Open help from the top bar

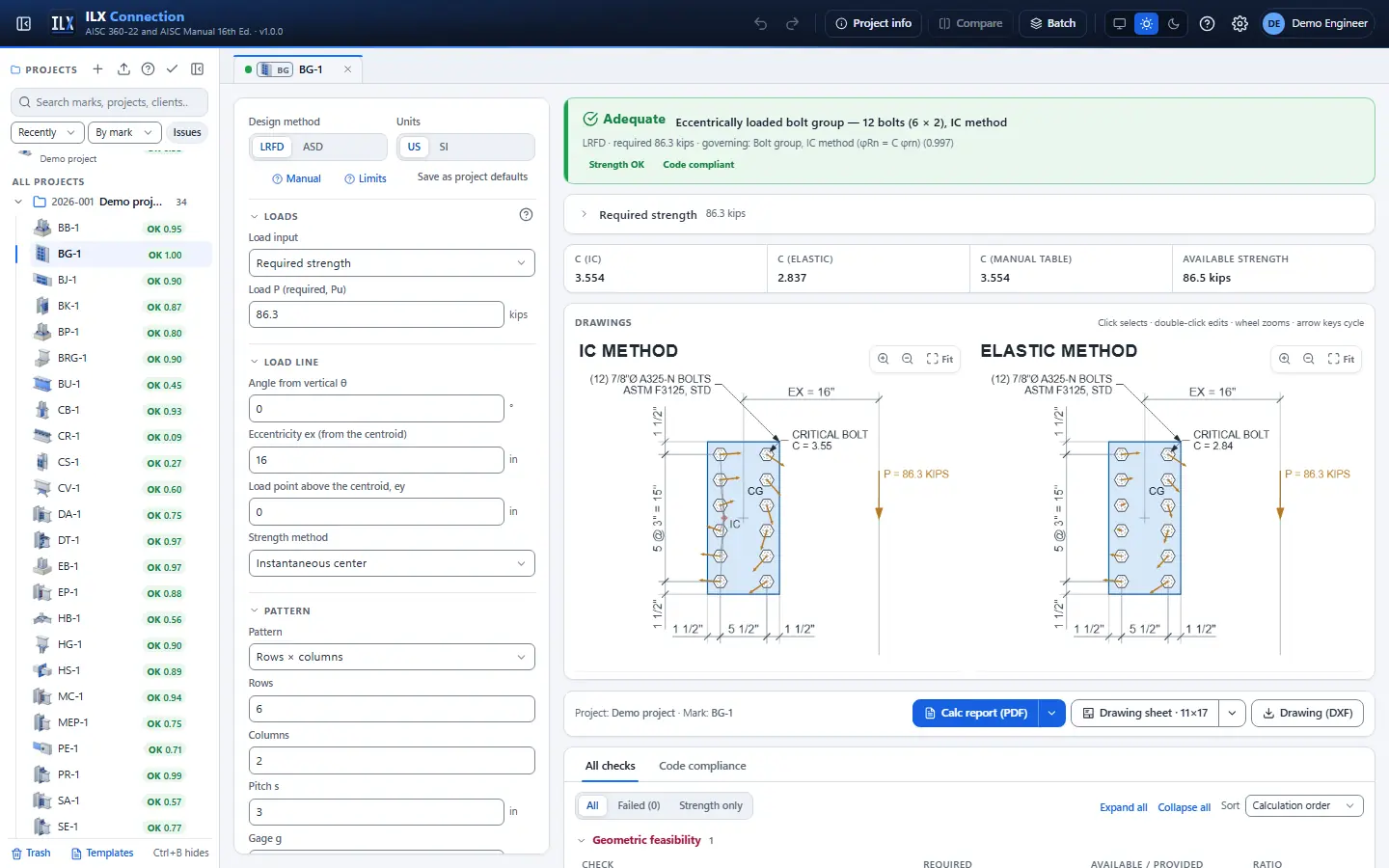(1208, 23)
